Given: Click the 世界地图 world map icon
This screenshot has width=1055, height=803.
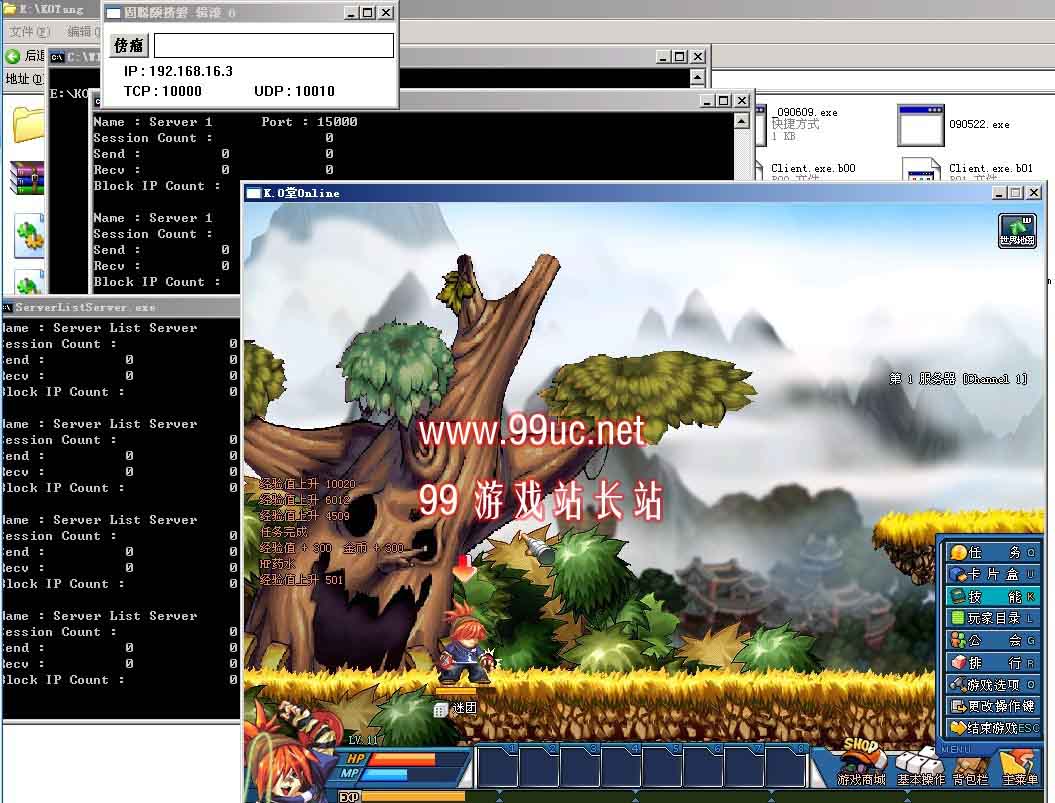Looking at the screenshot, I should click(x=1017, y=231).
